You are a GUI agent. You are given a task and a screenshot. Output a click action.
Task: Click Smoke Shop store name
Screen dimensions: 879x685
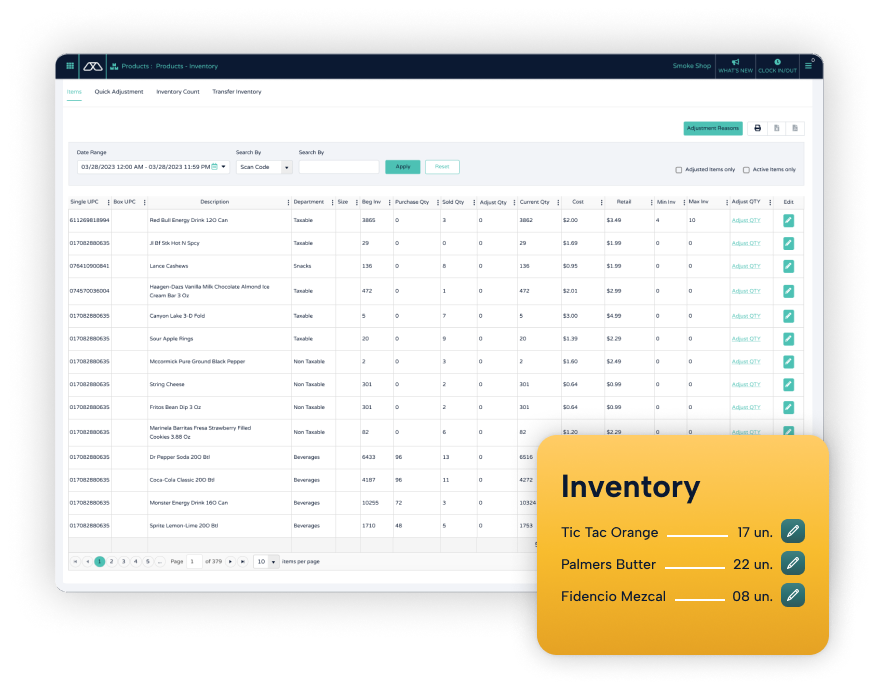click(692, 66)
